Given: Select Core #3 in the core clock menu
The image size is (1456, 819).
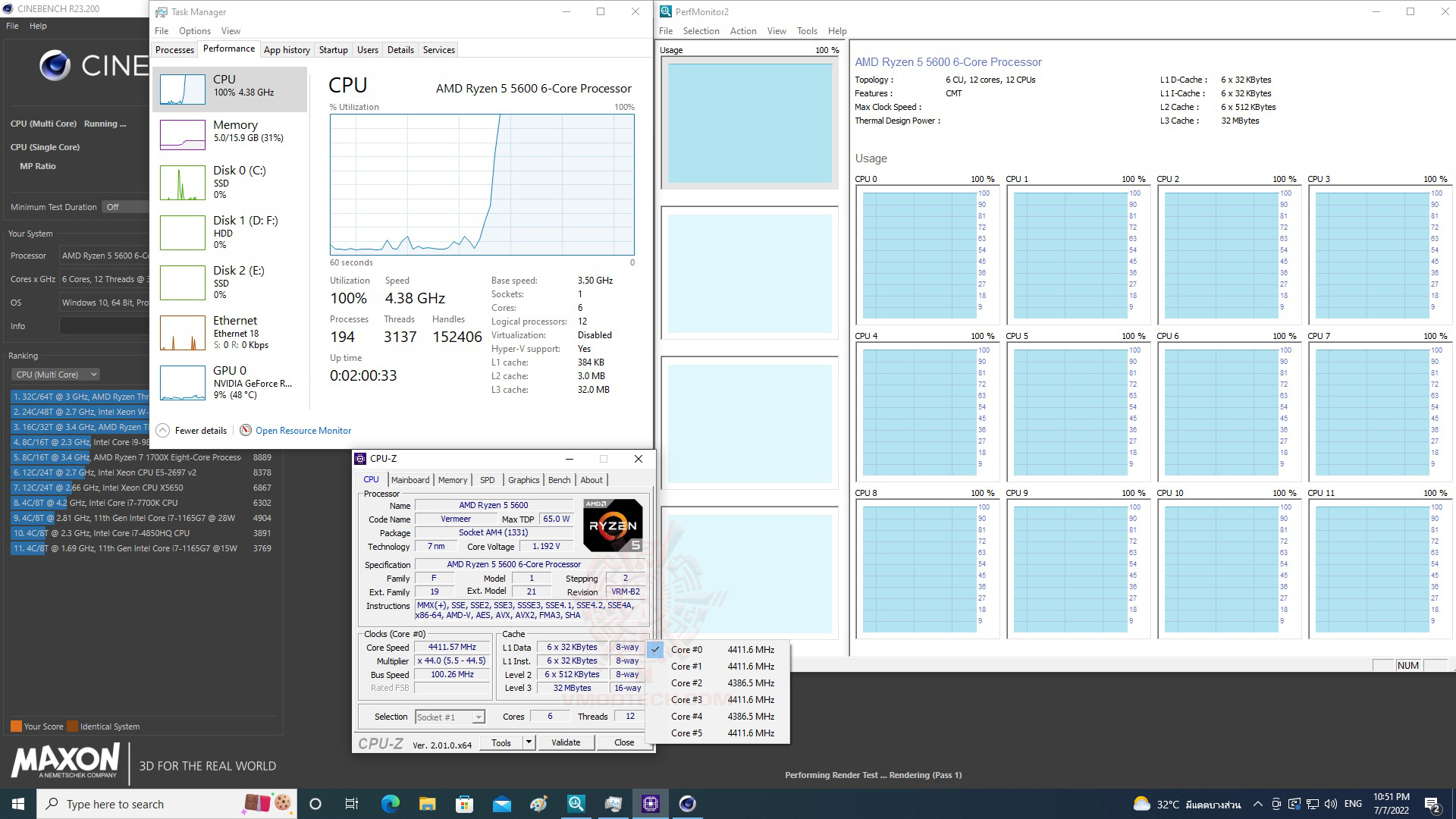Looking at the screenshot, I should (686, 700).
